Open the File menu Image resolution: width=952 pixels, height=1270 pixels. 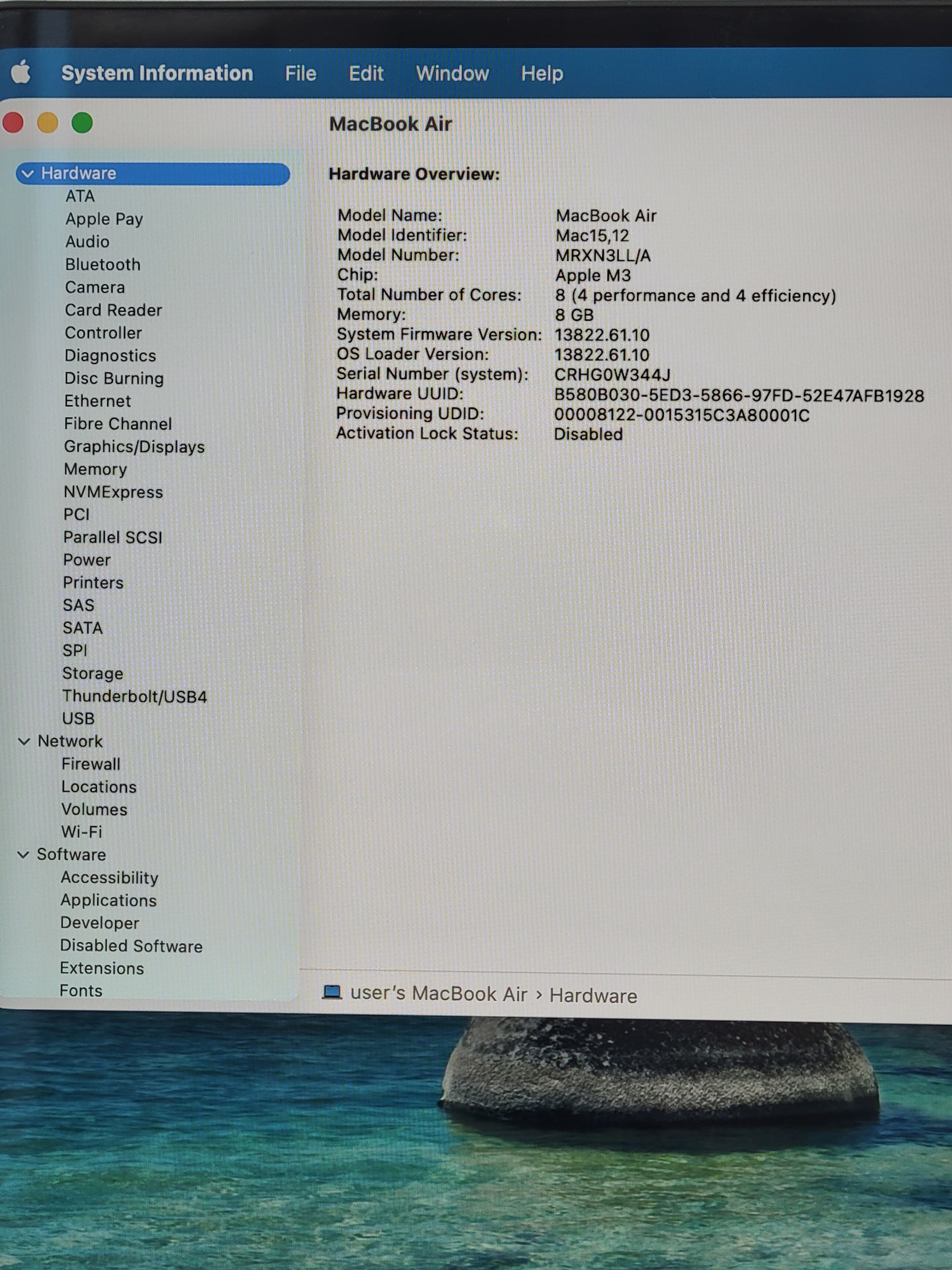[301, 73]
